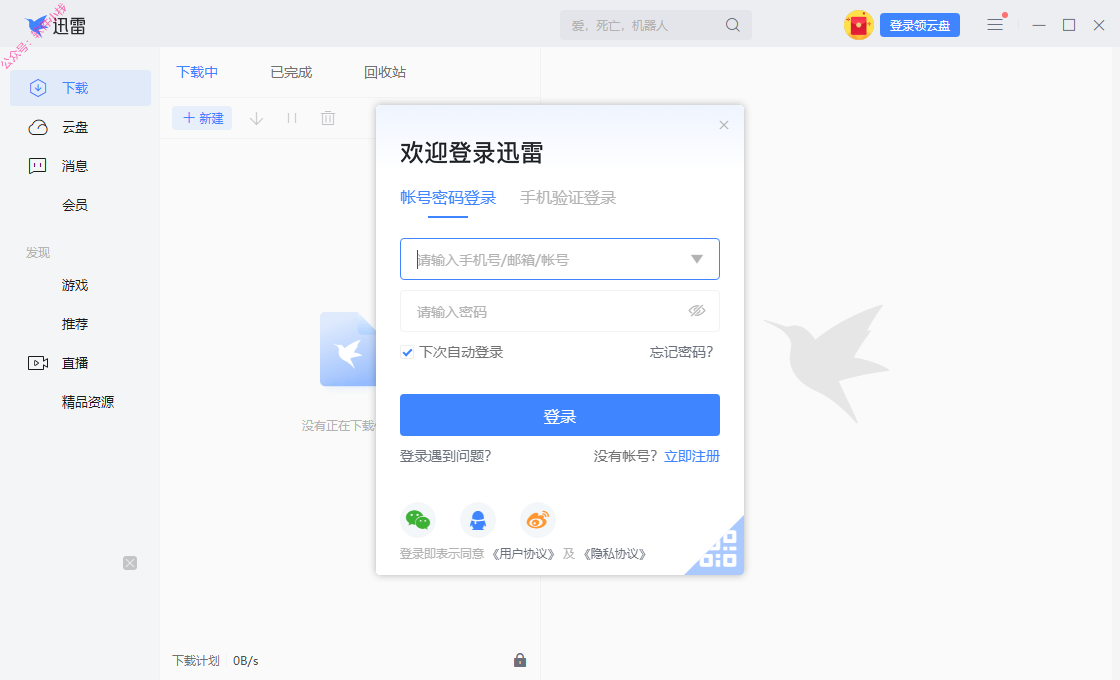The width and height of the screenshot is (1120, 680).
Task: Switch to QR code login
Action: click(x=721, y=551)
